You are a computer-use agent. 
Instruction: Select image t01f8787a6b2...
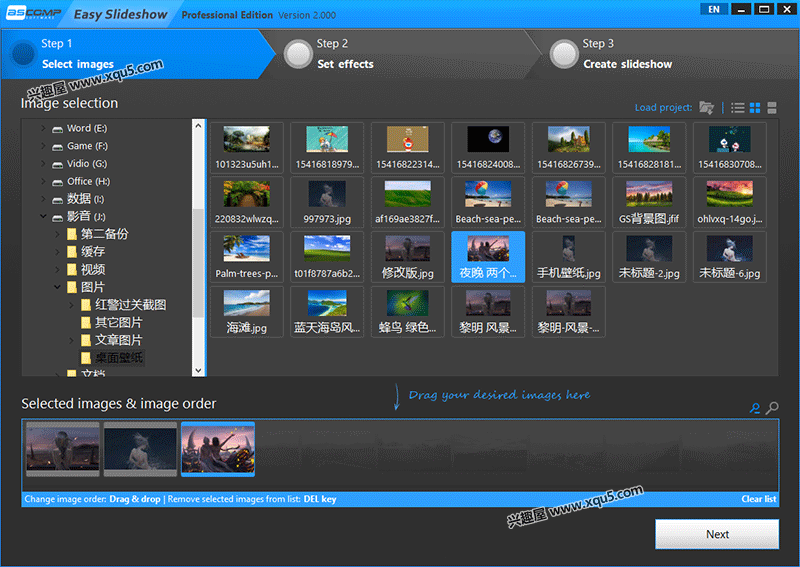click(x=327, y=257)
